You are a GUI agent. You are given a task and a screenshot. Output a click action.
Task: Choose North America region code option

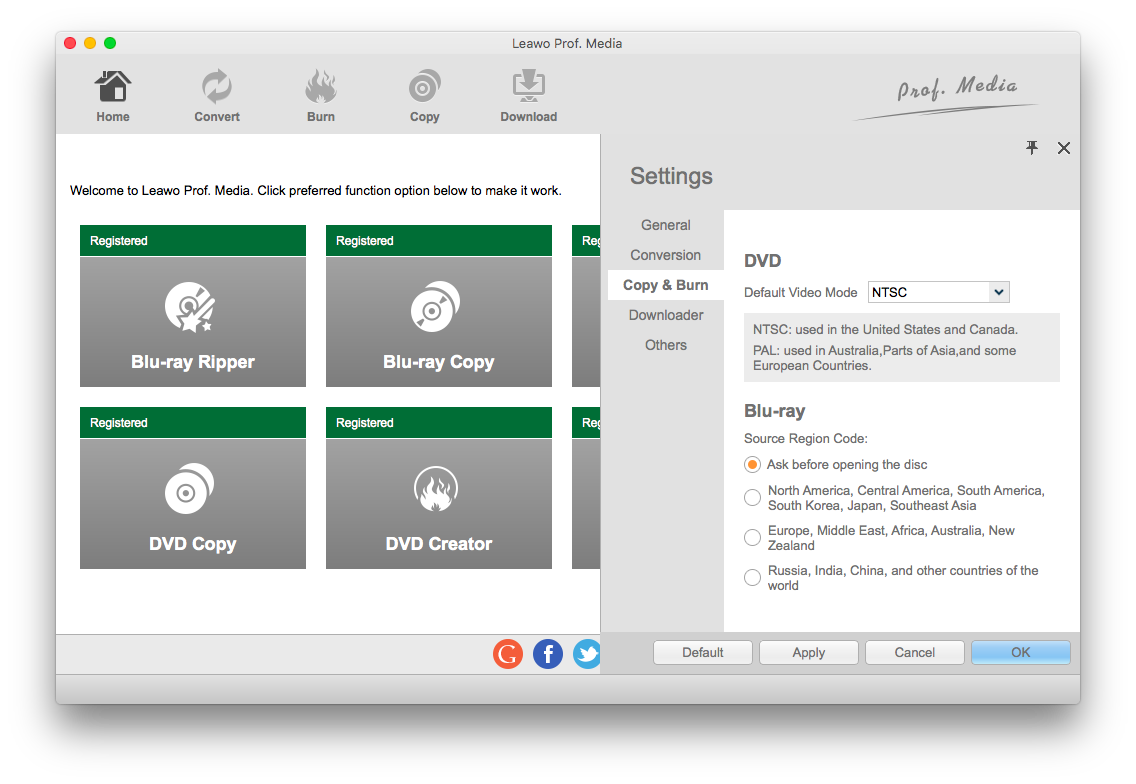(753, 498)
